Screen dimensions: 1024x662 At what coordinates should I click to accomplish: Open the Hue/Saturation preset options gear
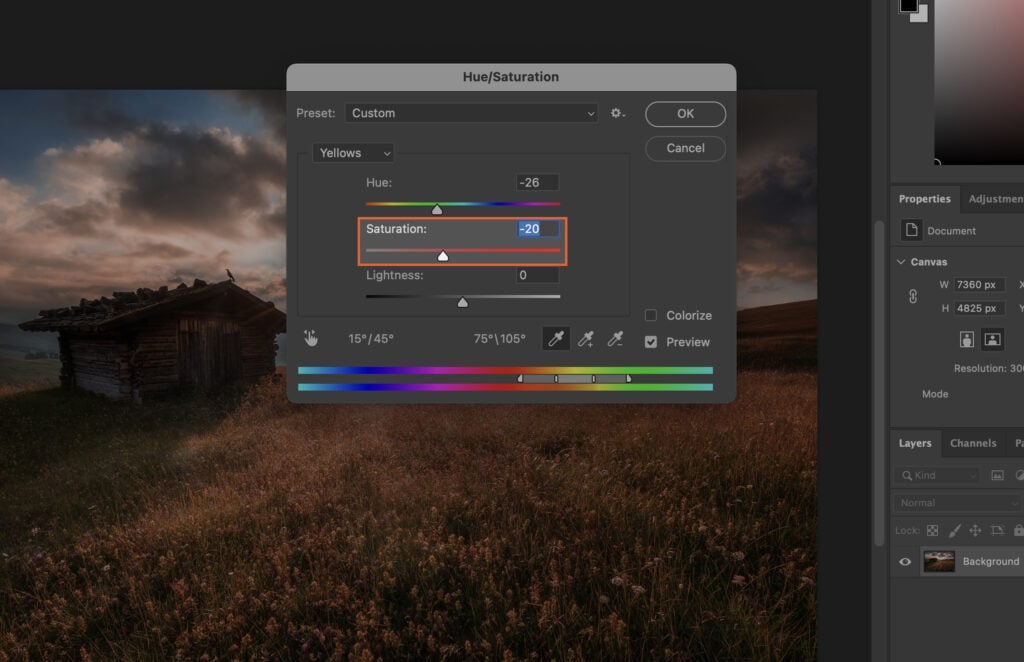tap(617, 113)
